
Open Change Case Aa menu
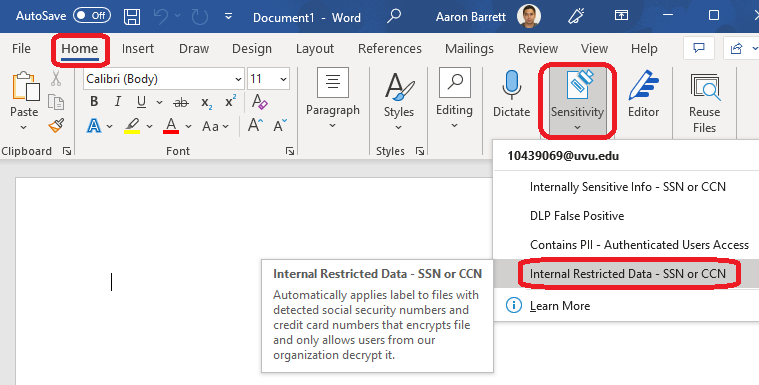pos(215,126)
